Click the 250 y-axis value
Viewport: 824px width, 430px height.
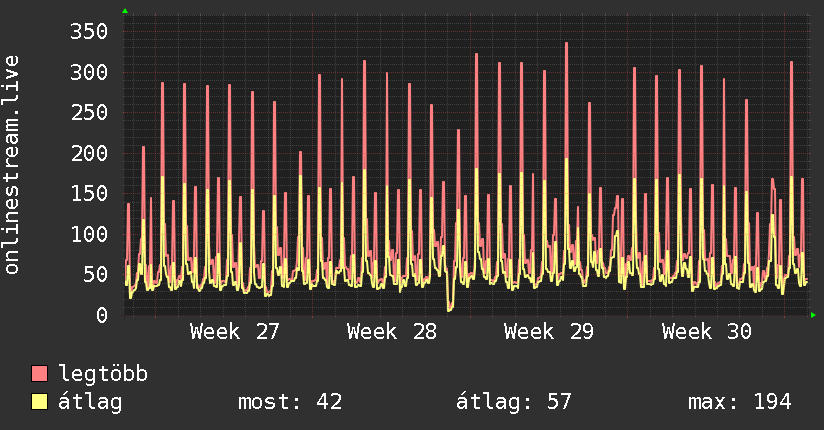click(89, 112)
